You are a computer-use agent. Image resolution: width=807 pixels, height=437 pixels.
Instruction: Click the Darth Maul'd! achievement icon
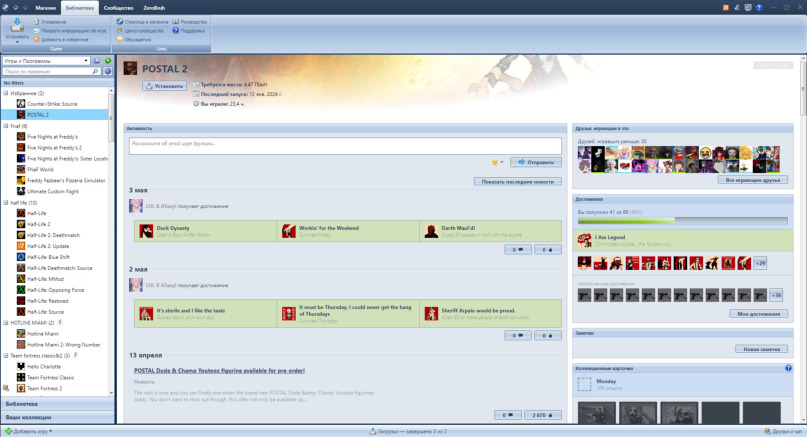431,231
